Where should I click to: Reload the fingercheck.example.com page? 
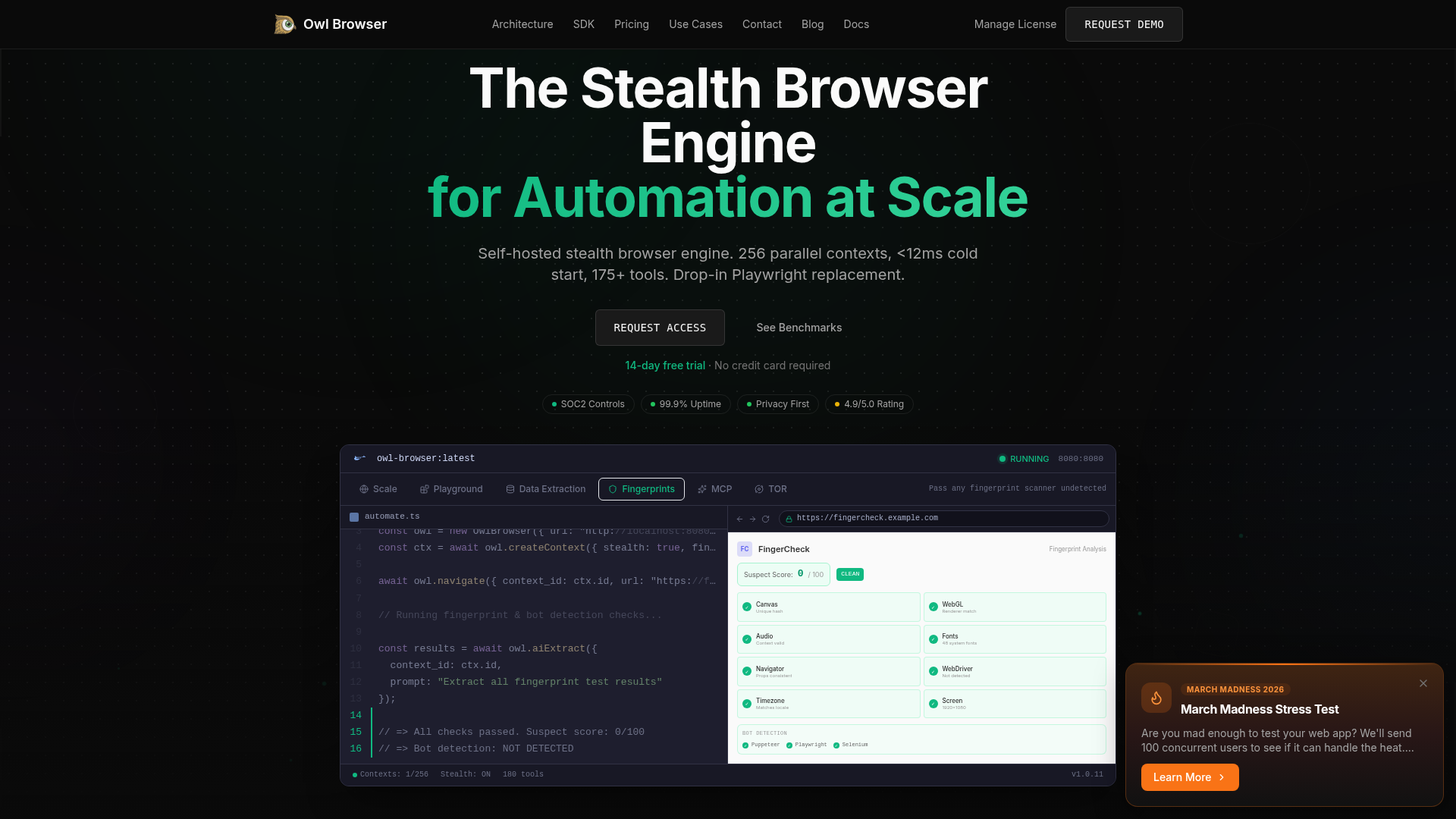(765, 519)
